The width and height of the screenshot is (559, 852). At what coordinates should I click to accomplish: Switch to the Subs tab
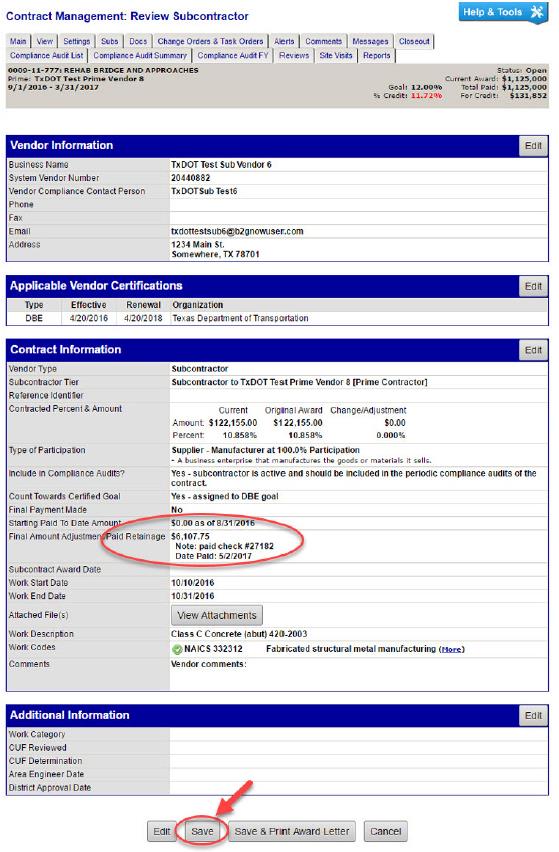pos(109,41)
